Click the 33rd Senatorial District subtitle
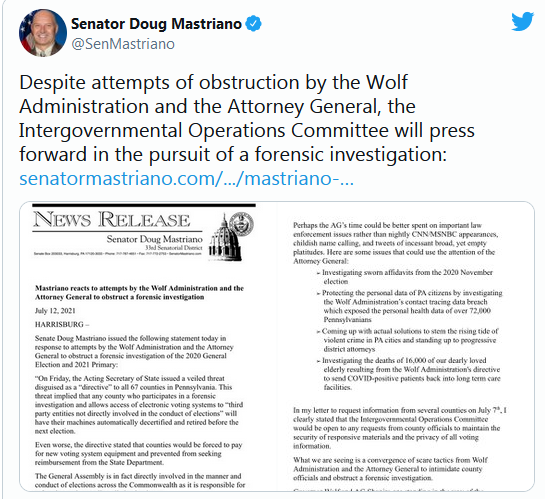 tap(174, 248)
